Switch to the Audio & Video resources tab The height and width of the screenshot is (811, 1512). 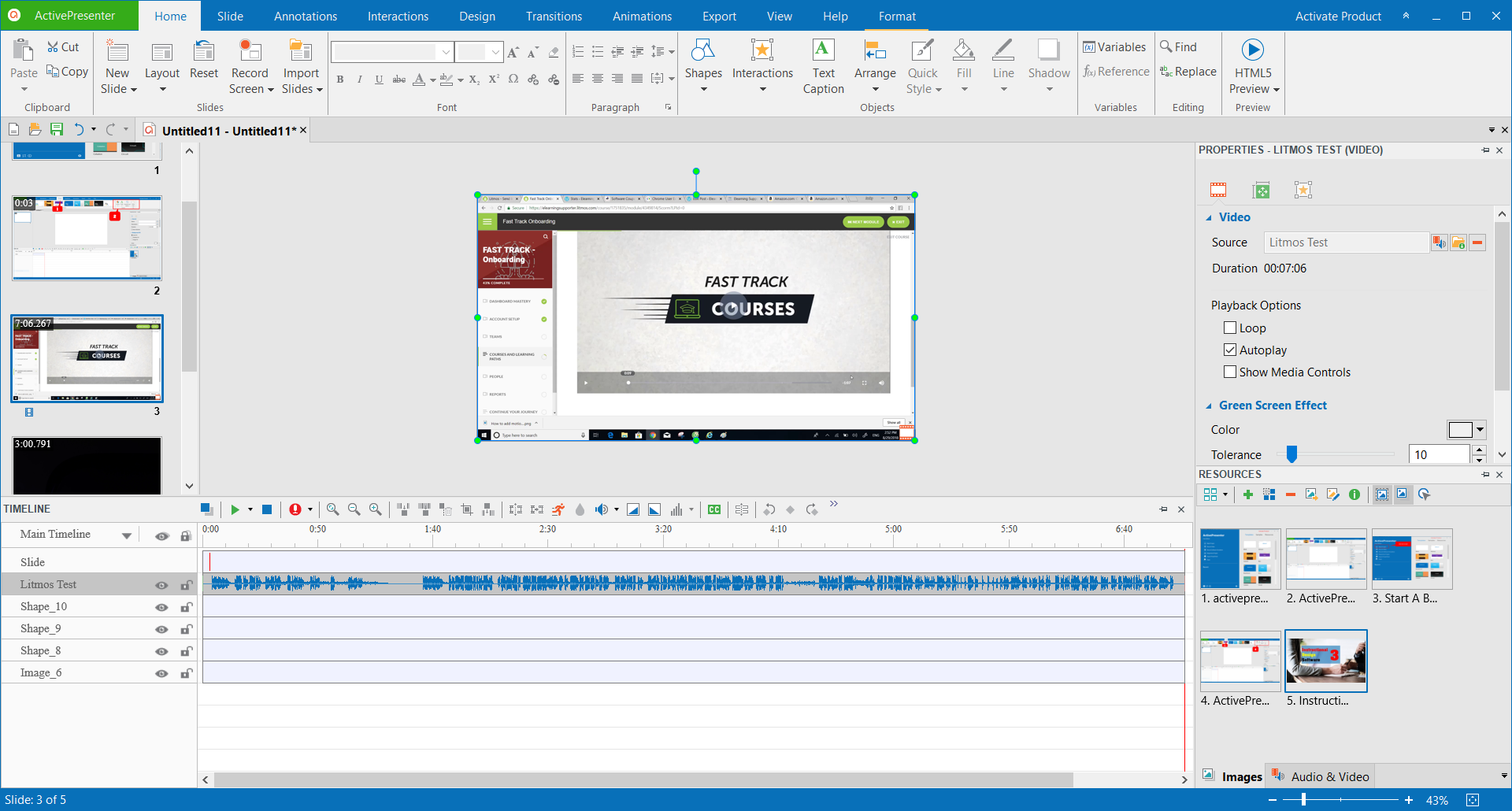pos(1329,776)
